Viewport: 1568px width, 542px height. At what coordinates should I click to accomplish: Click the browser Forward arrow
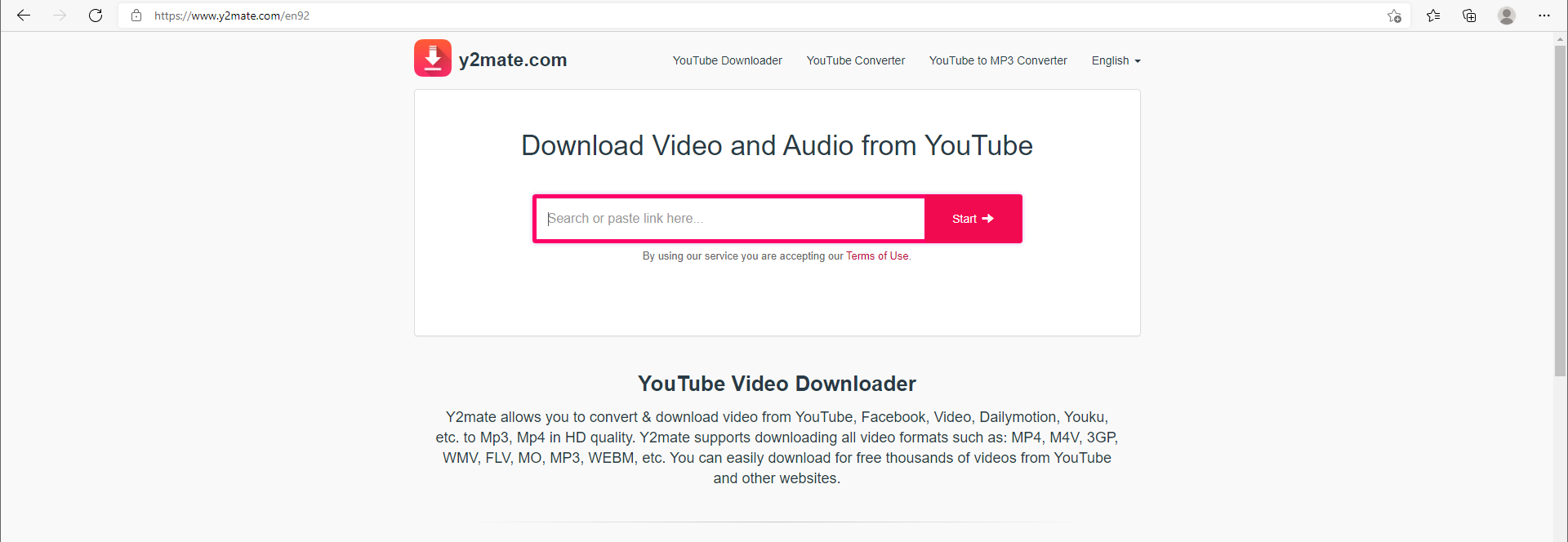click(60, 16)
